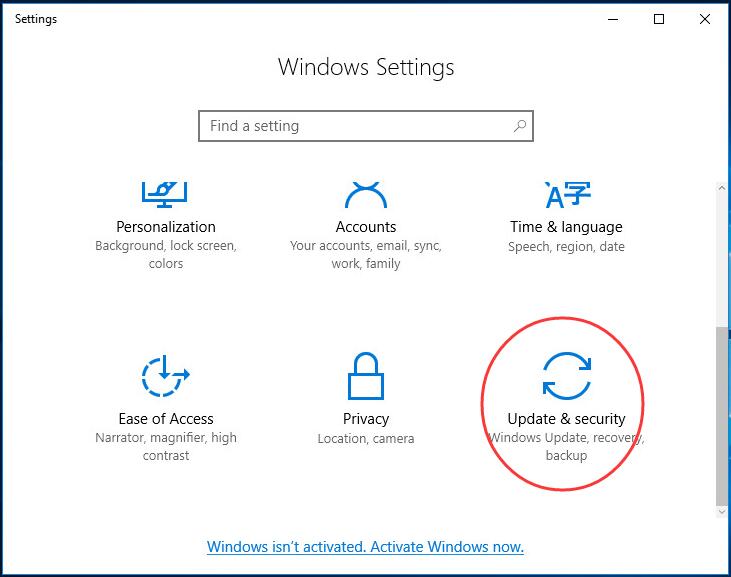Open Update & security sync icon
Screen dimensions: 731x577
click(x=567, y=376)
